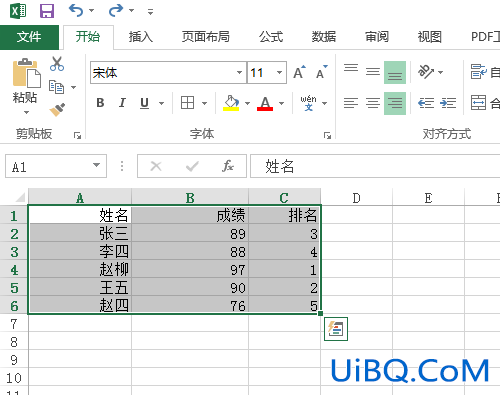This screenshot has height=395, width=500.
Task: Toggle center text horizontally
Action: [x=373, y=103]
